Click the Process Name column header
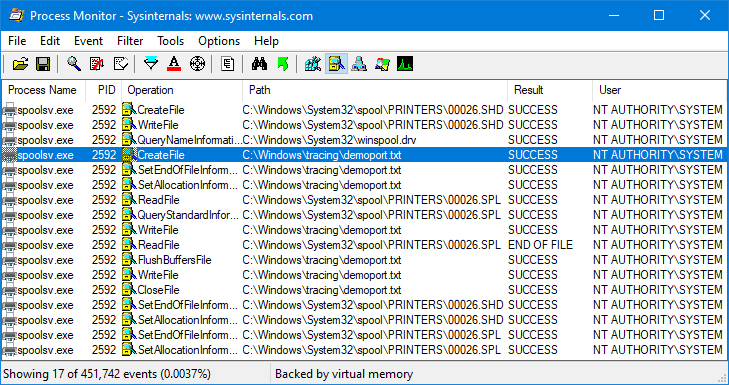The width and height of the screenshot is (729, 385). click(x=44, y=90)
